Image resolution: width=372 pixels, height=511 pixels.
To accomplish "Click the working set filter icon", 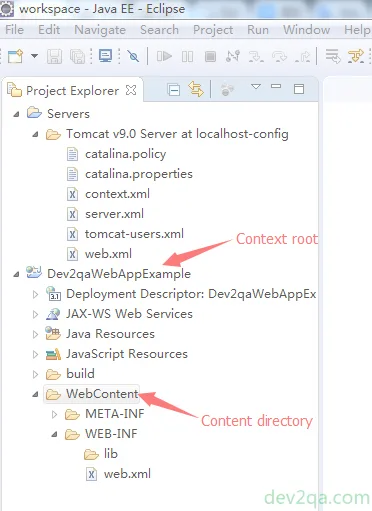I will [x=227, y=90].
